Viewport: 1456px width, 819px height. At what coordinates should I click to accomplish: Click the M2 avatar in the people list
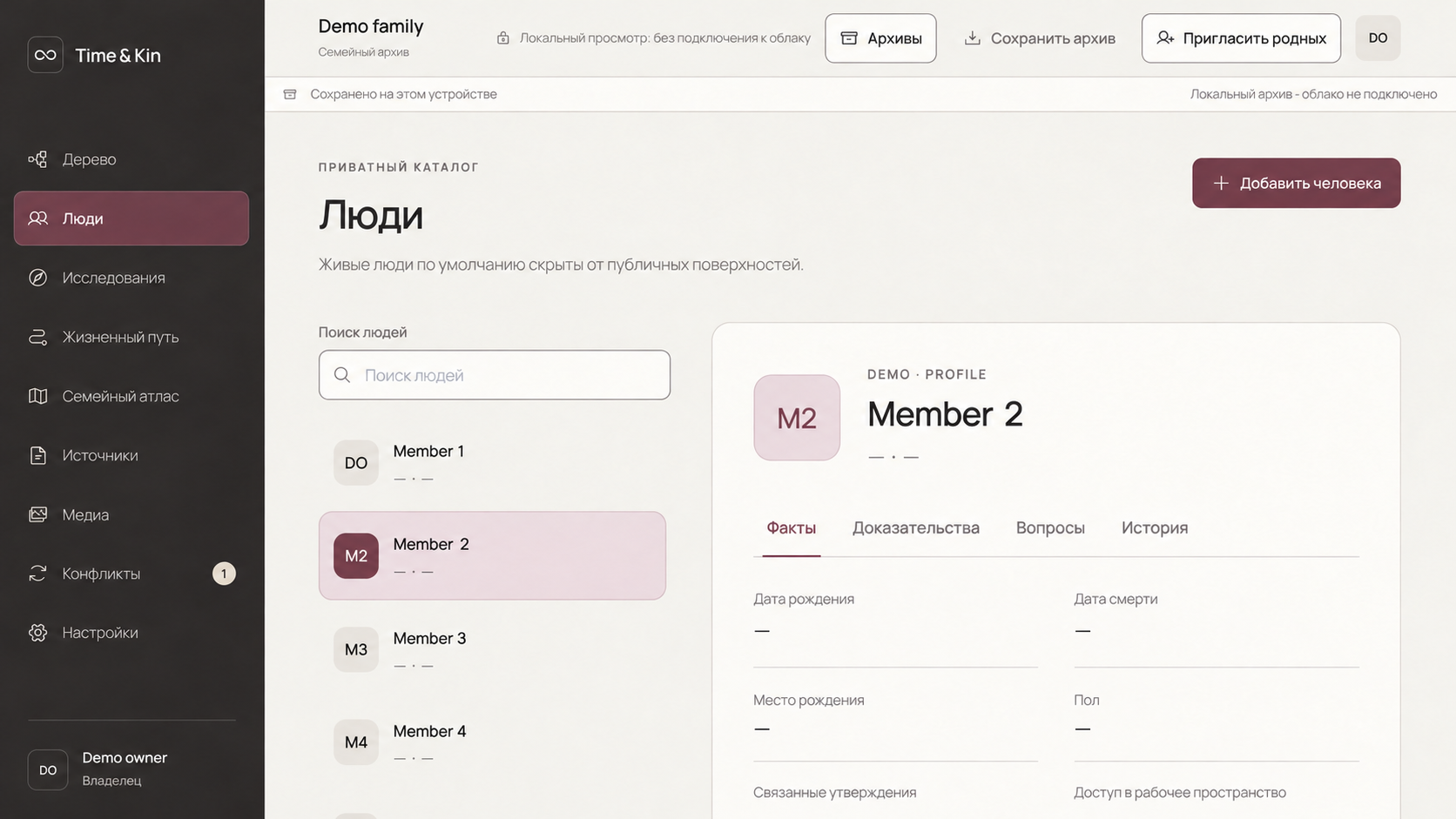(356, 556)
